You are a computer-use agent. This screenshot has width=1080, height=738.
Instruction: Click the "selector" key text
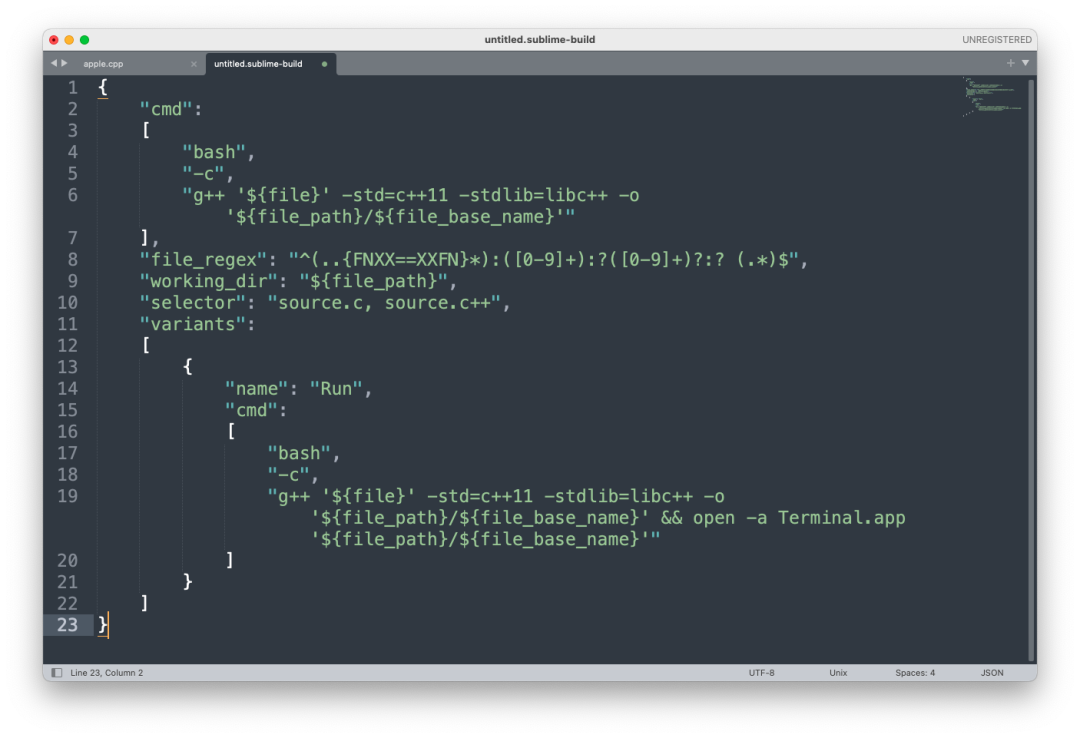[192, 303]
